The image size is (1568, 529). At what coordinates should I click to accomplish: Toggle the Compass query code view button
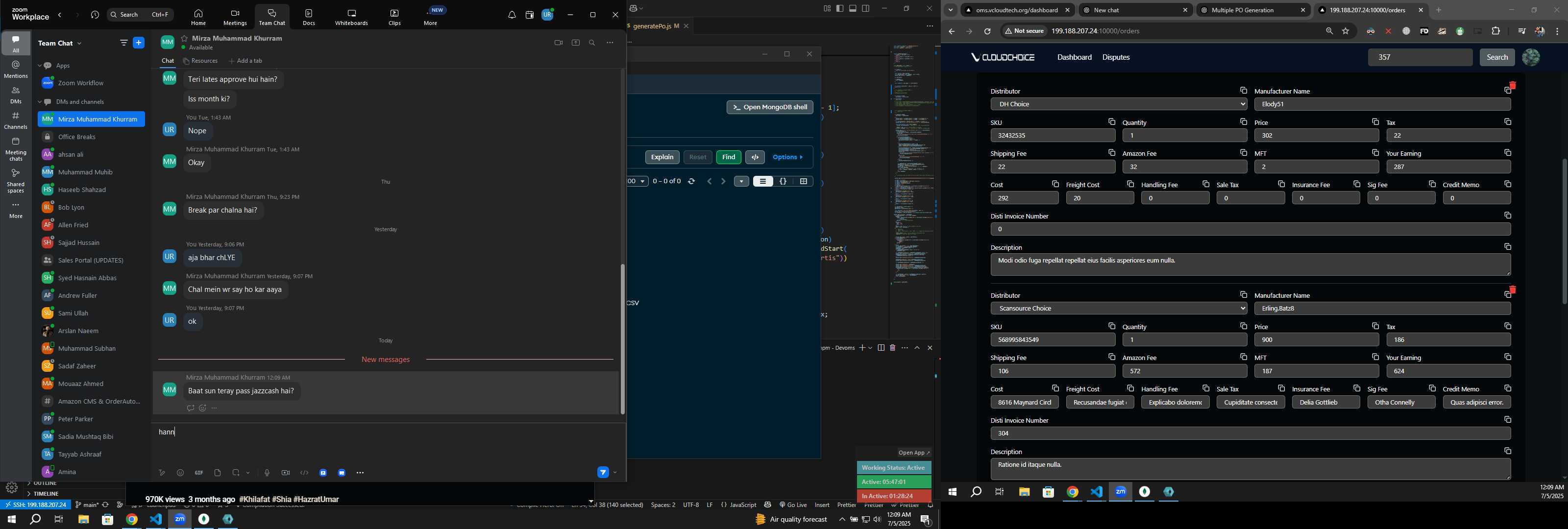coord(756,158)
